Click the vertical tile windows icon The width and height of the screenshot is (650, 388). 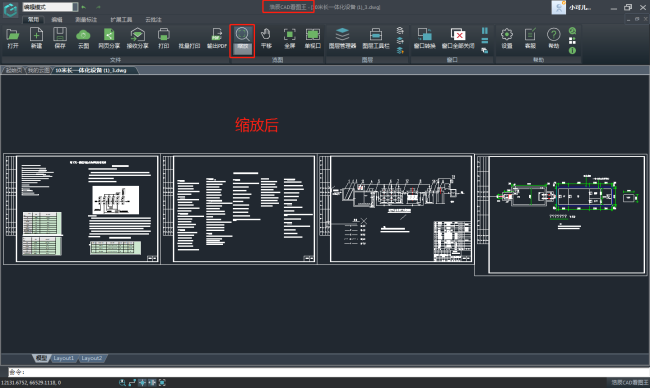(485, 31)
